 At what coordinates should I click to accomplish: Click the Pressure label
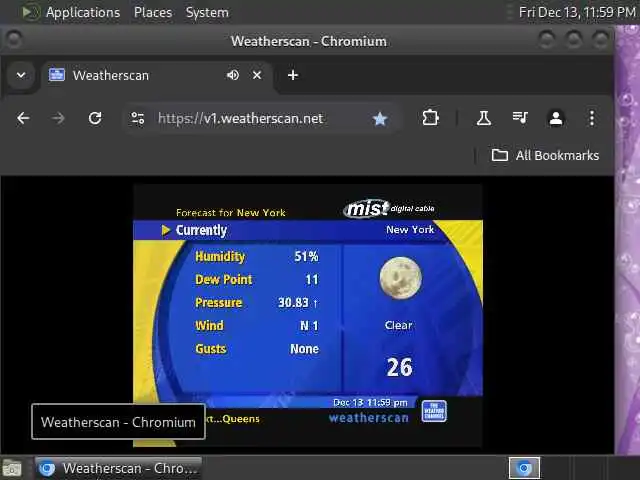tap(219, 302)
